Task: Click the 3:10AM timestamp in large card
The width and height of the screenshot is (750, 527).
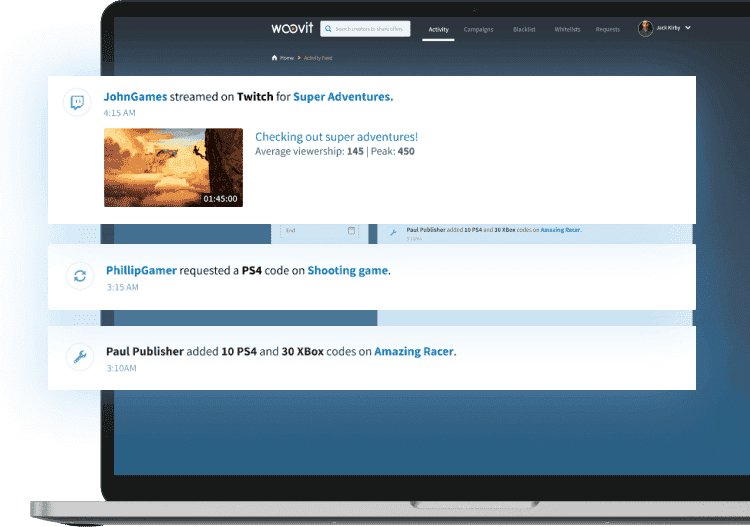Action: click(x=121, y=368)
